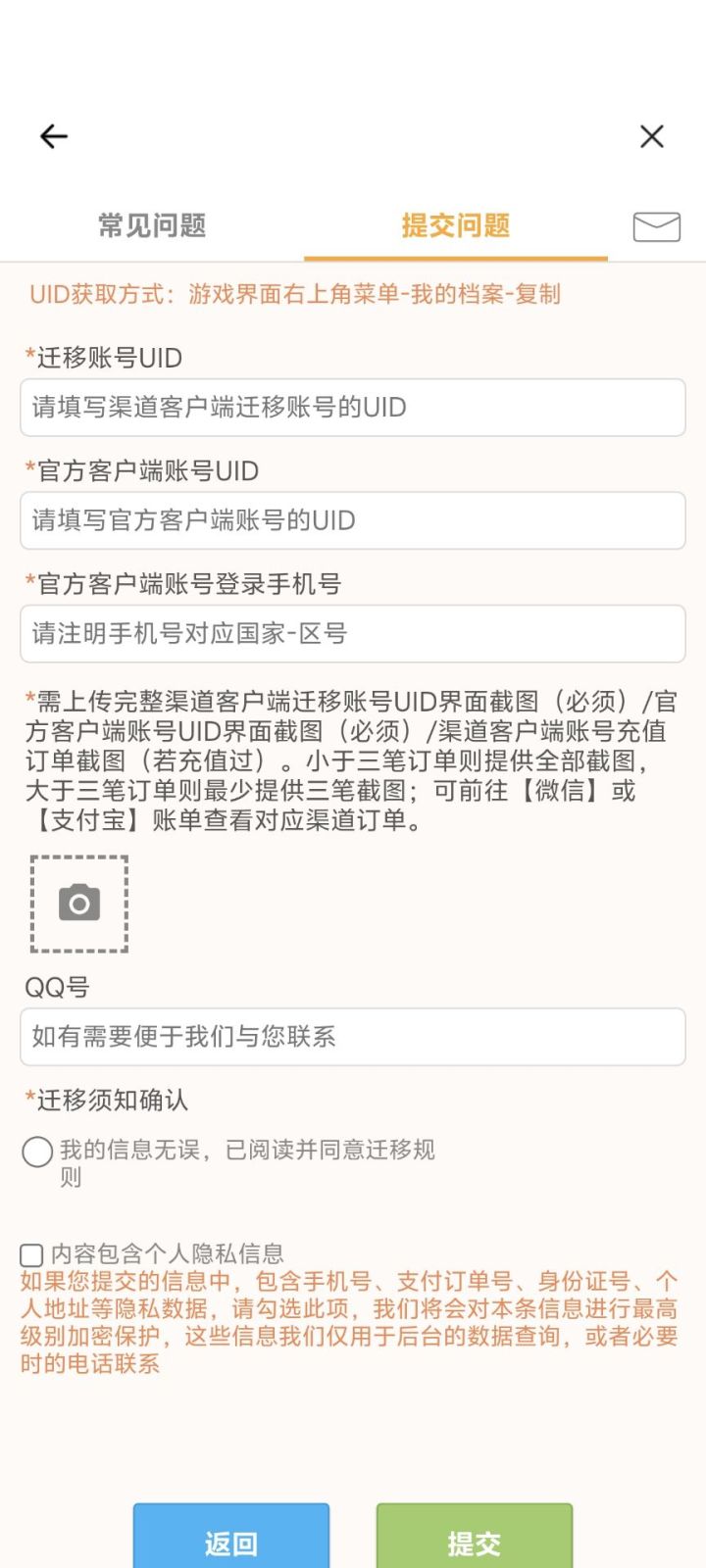This screenshot has width=706, height=1568.
Task: Focus the QQ号 input field
Action: (353, 1037)
